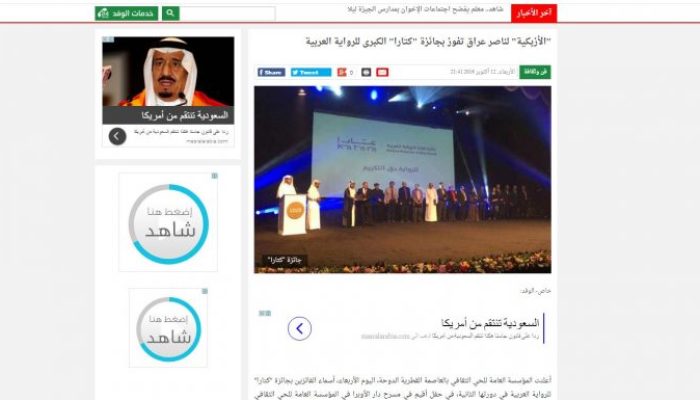Click AdChoices icon on lower circular ad

[204, 292]
